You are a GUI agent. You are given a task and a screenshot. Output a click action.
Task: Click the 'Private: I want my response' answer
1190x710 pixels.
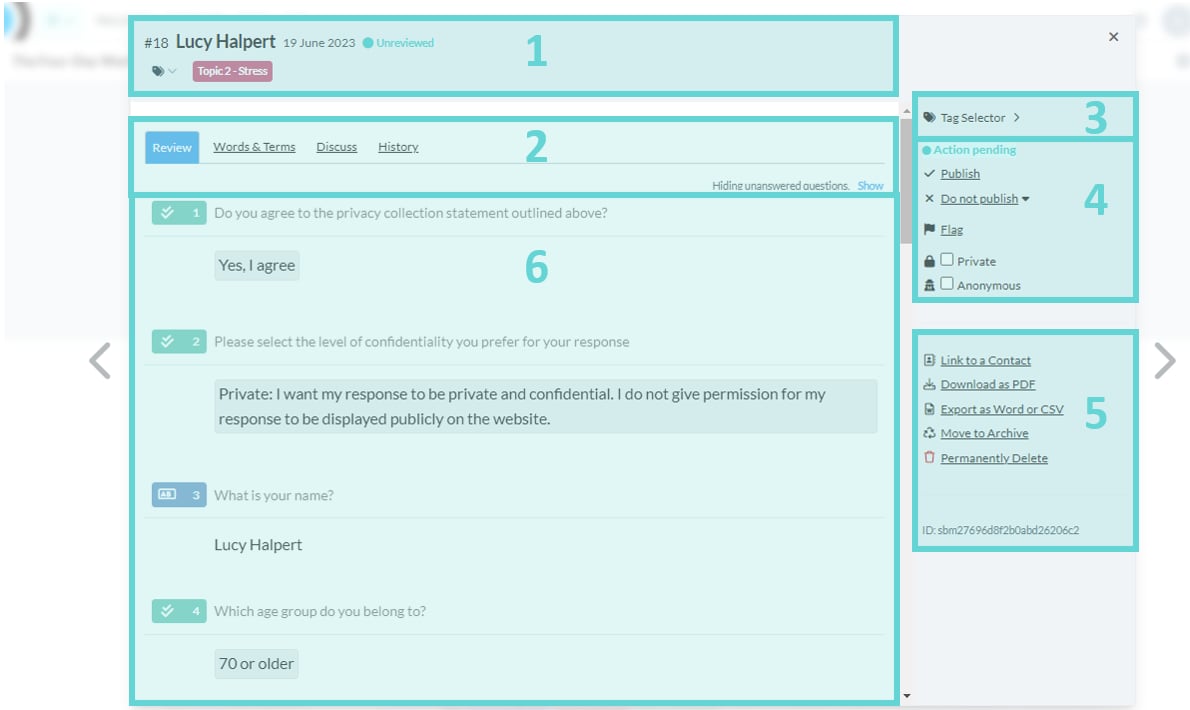click(546, 407)
